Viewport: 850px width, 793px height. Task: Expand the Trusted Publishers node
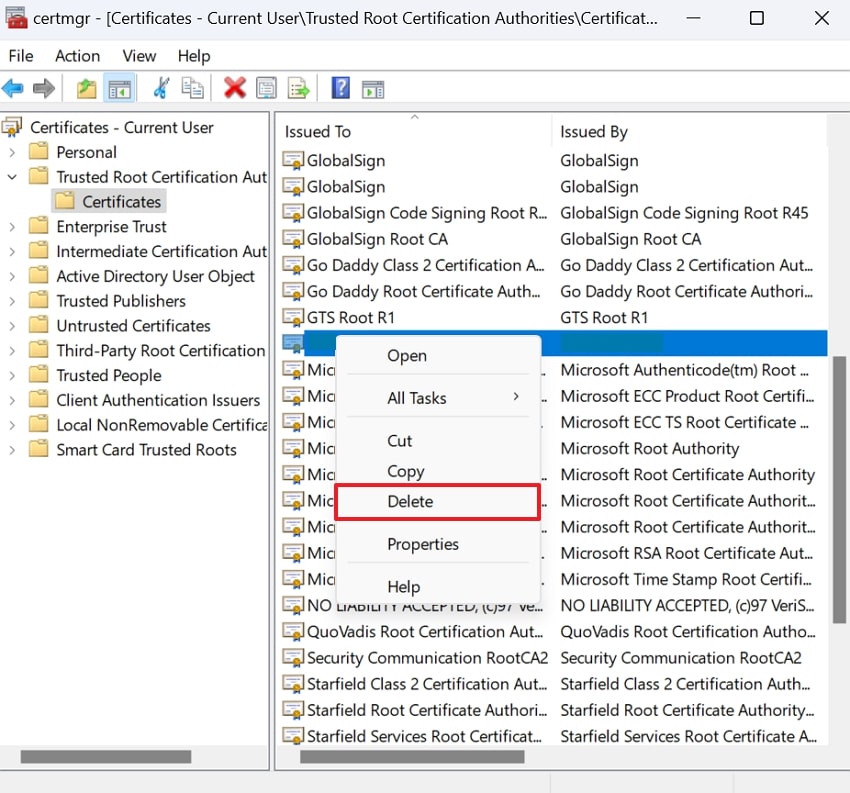12,301
